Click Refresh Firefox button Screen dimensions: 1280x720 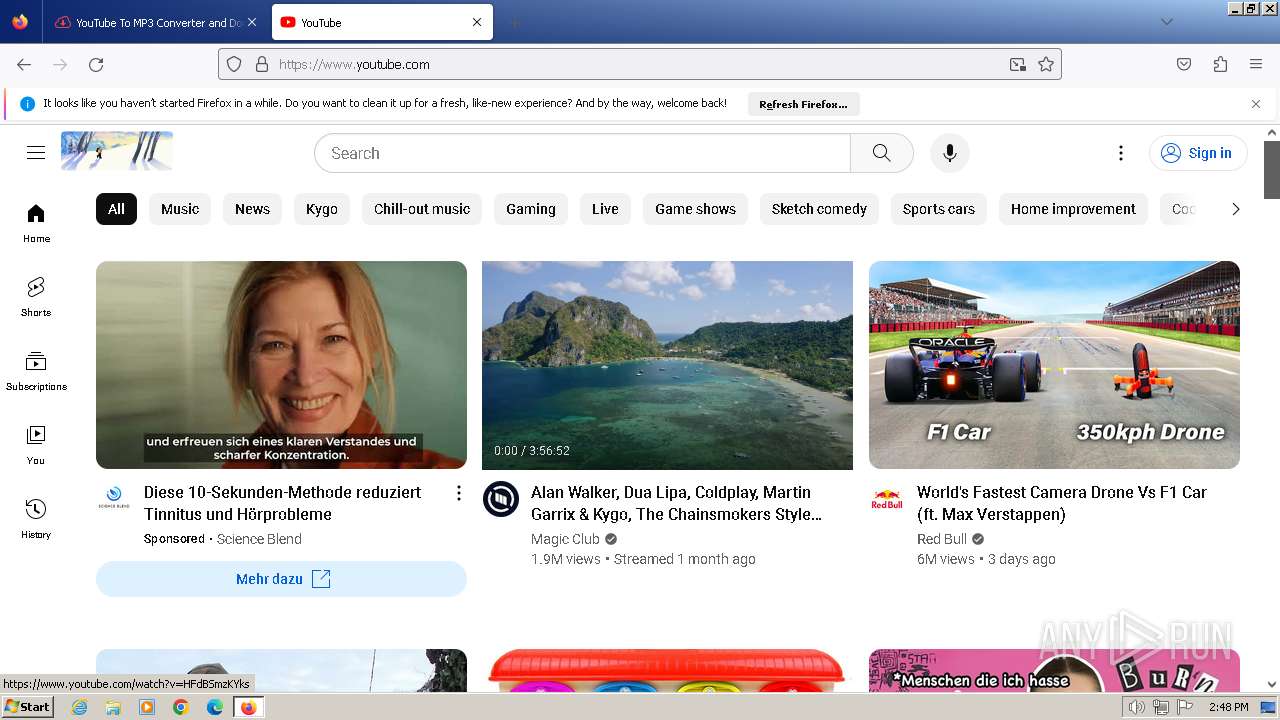[x=803, y=104]
